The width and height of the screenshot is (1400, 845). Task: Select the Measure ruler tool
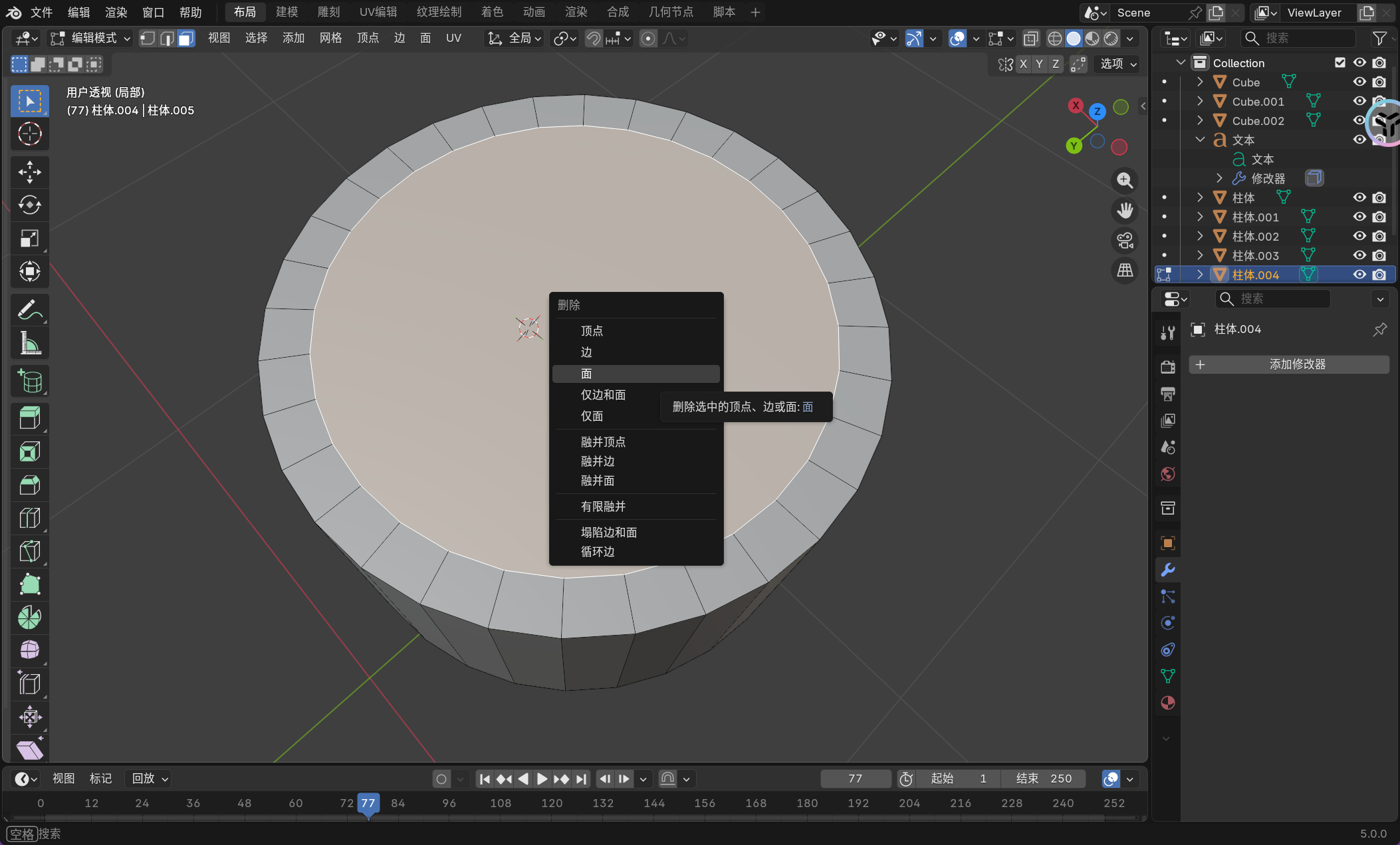tap(29, 343)
